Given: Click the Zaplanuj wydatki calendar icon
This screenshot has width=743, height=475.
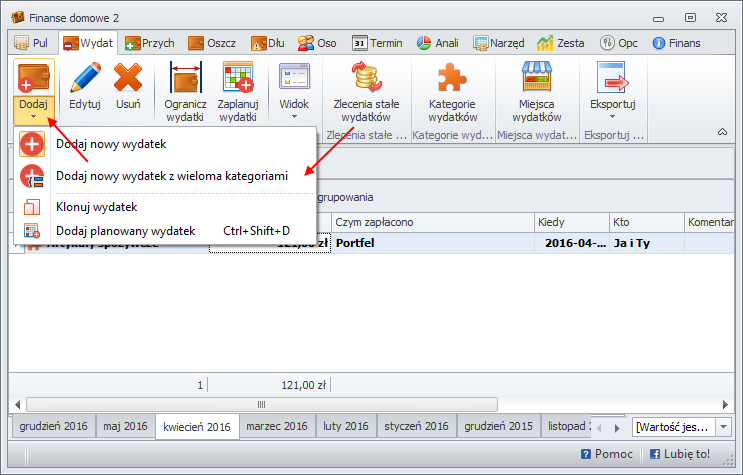Looking at the screenshot, I should click(238, 79).
